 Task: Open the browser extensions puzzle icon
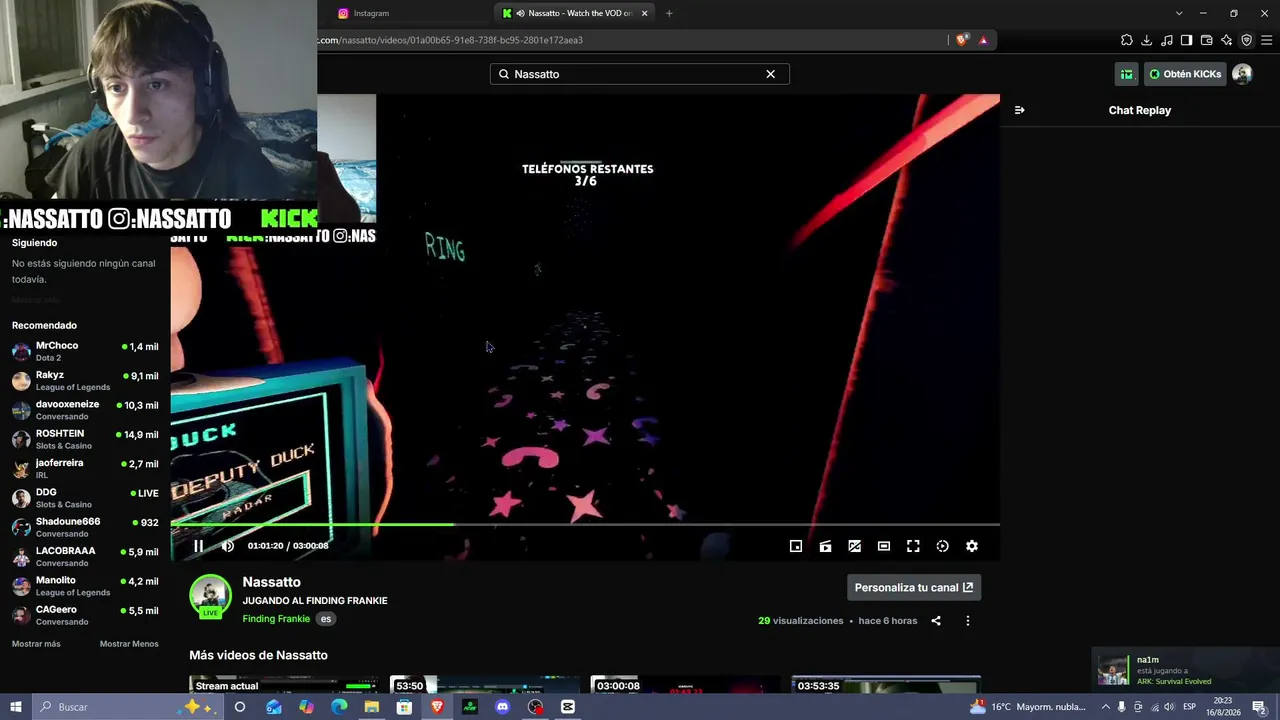(1127, 40)
